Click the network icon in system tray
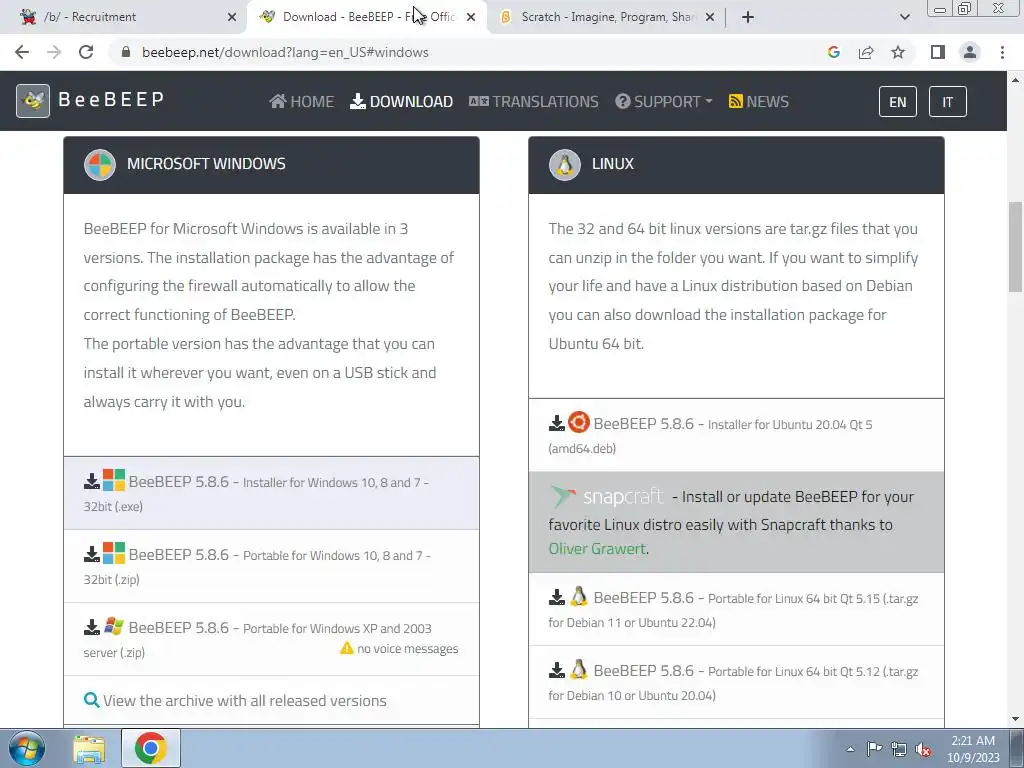The height and width of the screenshot is (768, 1024). (899, 749)
